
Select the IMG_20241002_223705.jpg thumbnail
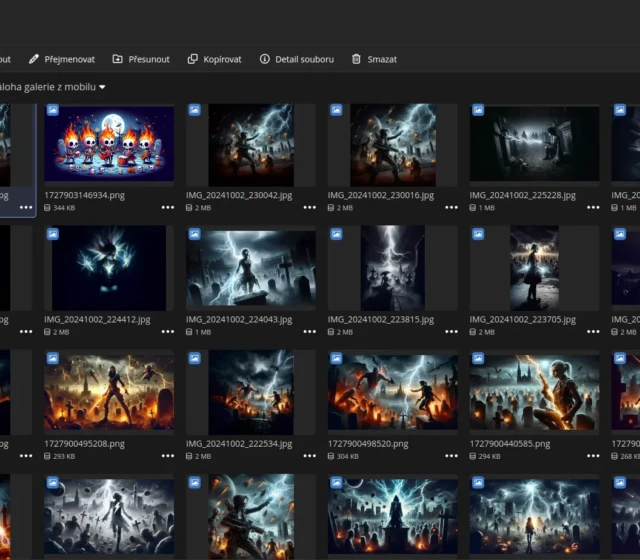[x=535, y=268]
